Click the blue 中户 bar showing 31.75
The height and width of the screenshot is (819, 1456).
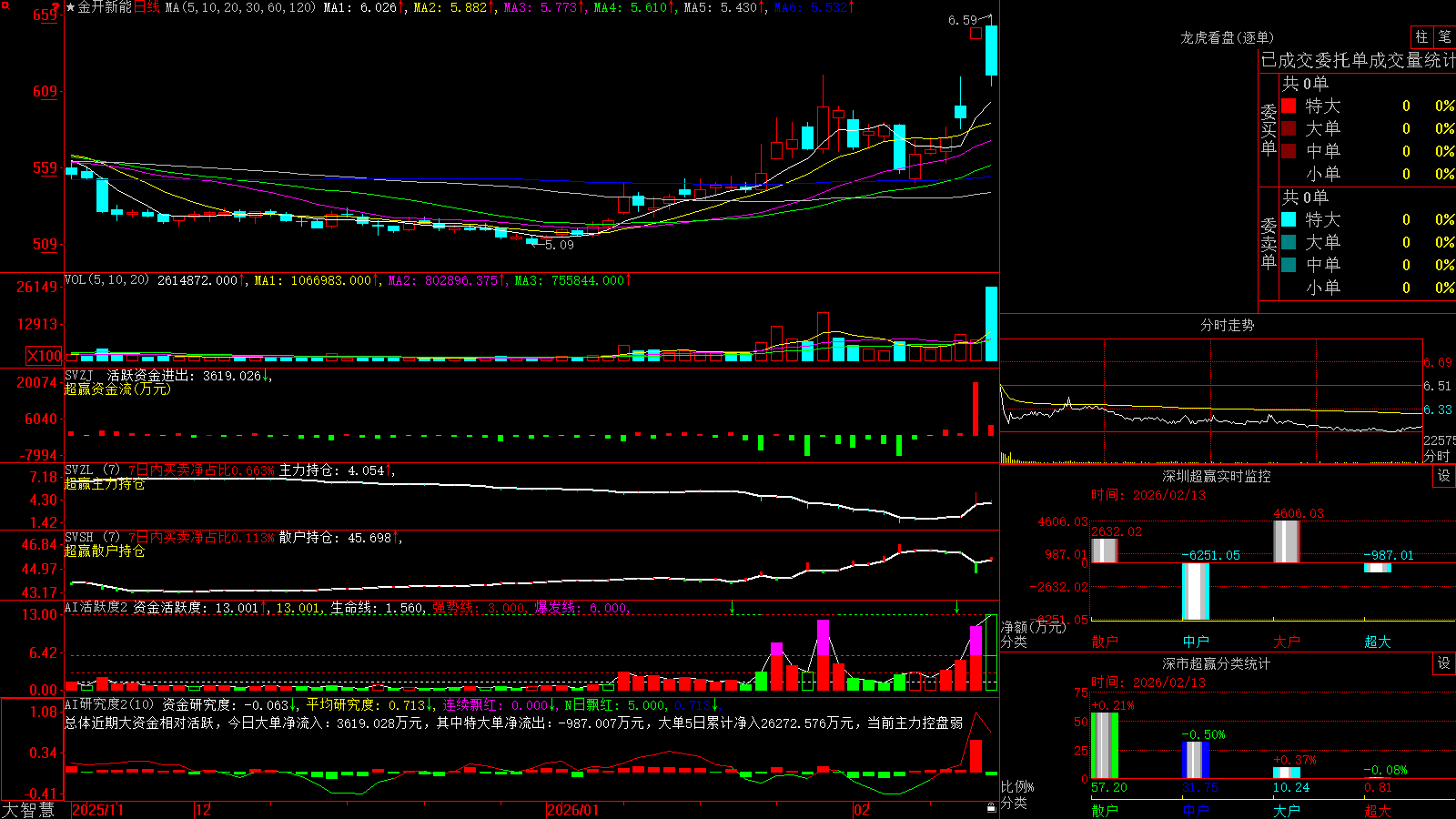(1195, 760)
